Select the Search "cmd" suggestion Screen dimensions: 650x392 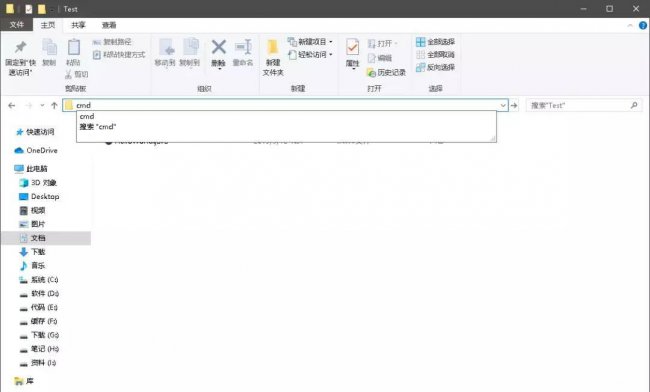pyautogui.click(x=286, y=127)
